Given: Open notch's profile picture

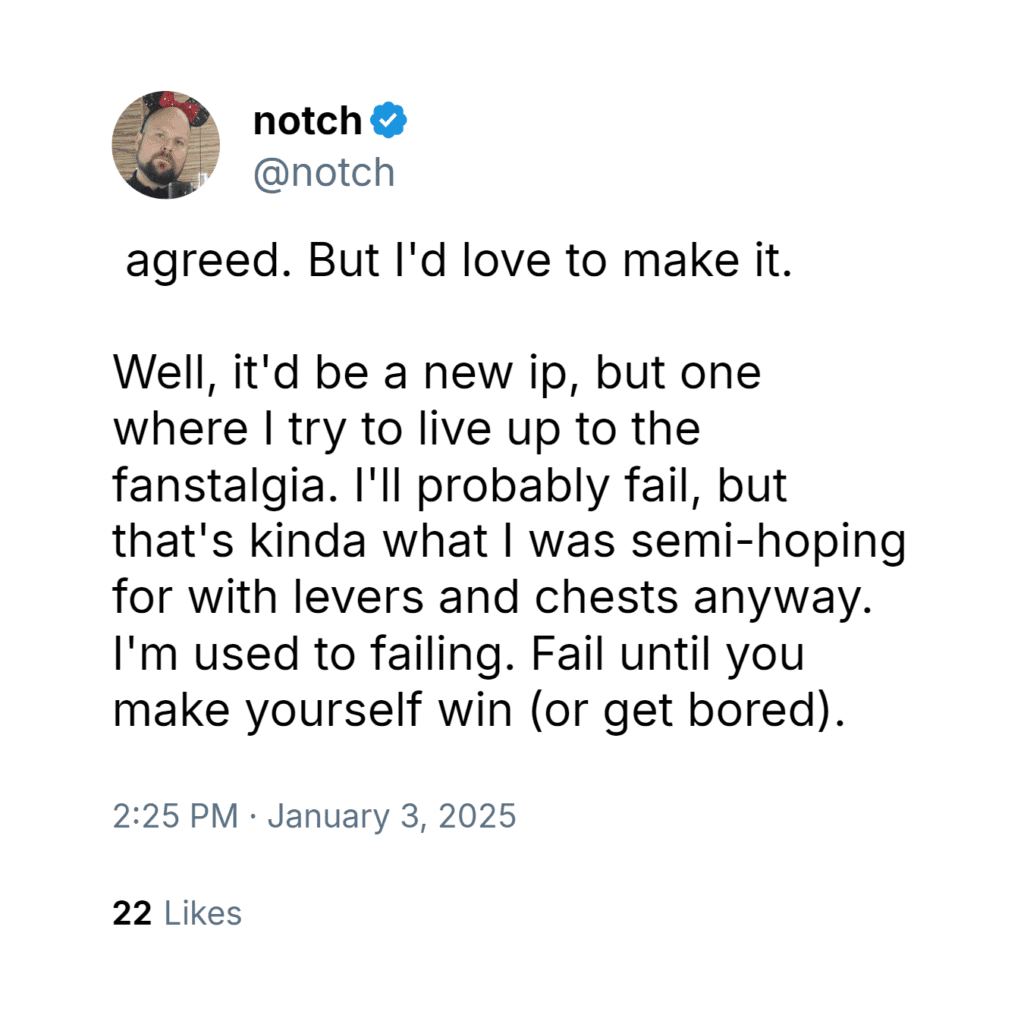Looking at the screenshot, I should [x=165, y=145].
